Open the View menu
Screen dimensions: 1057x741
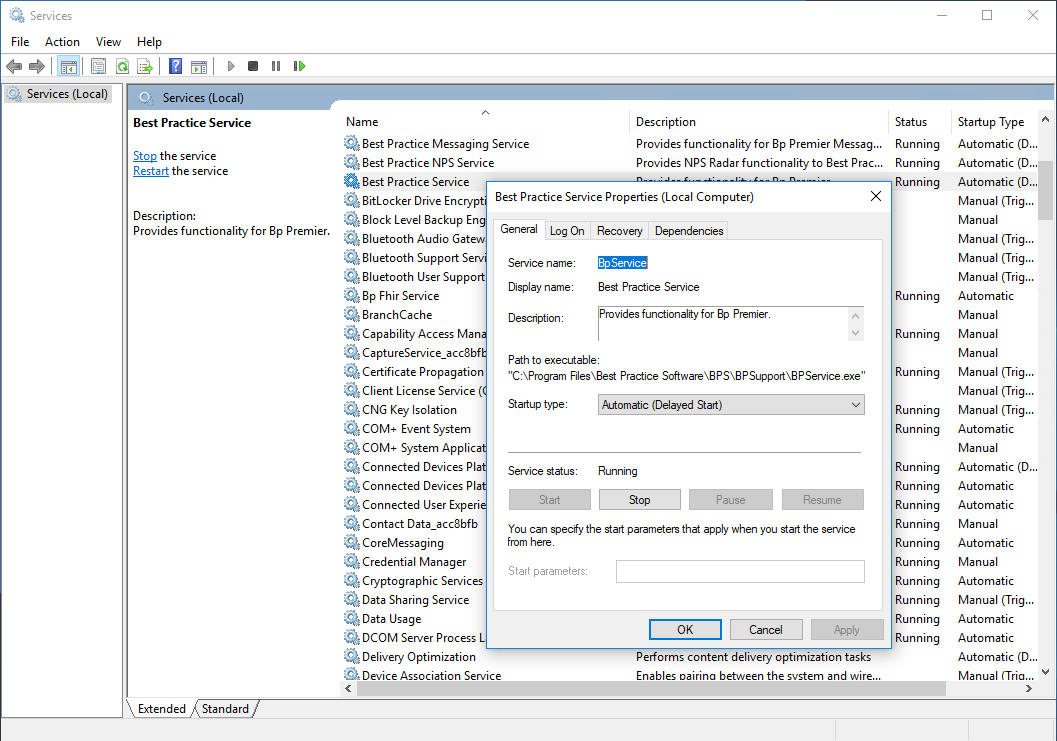(x=108, y=42)
